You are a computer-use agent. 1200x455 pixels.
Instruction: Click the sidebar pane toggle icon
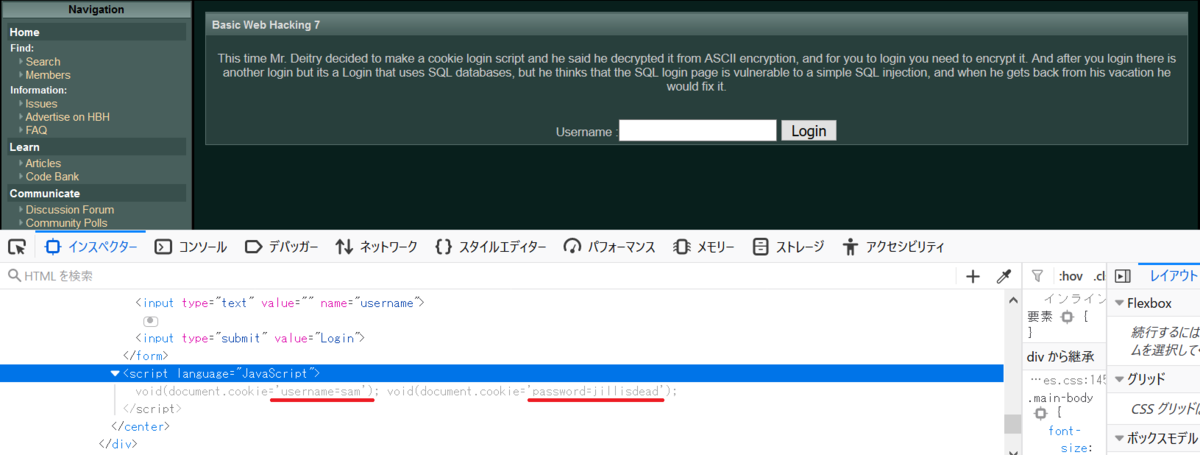tap(1122, 276)
